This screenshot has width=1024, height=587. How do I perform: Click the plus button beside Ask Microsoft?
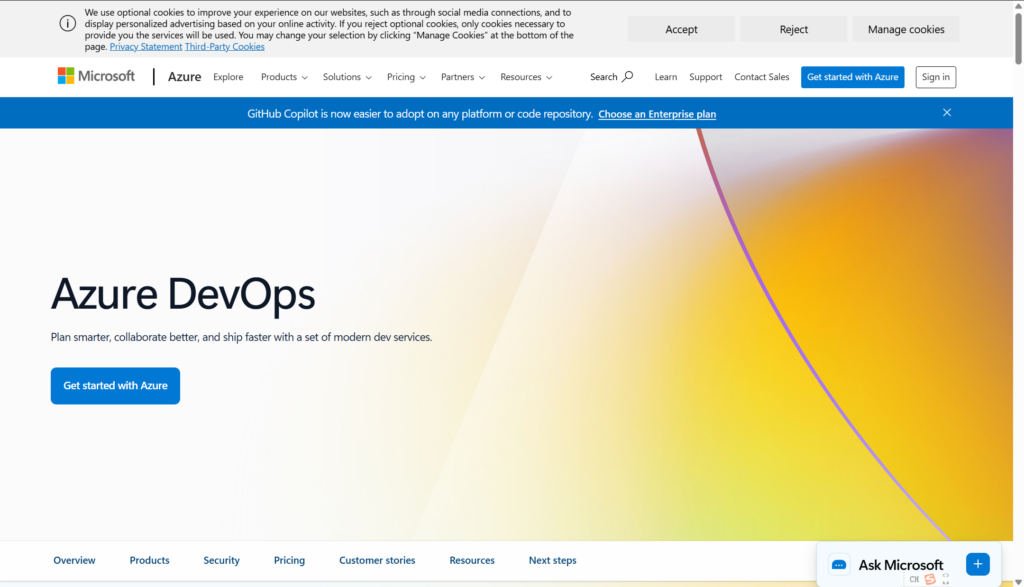978,564
